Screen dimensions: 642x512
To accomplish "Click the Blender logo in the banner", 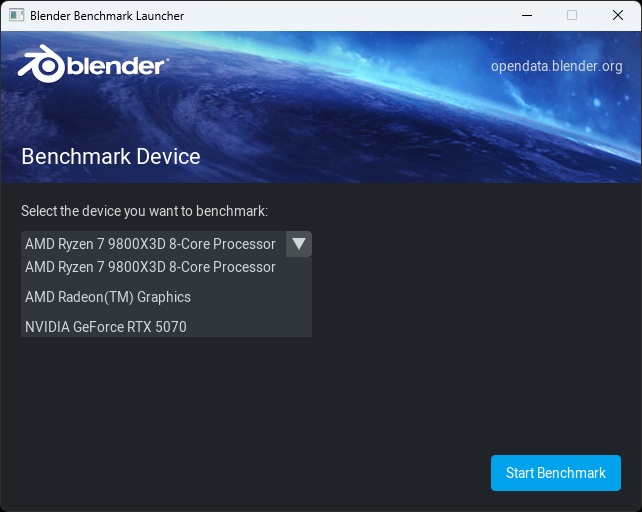I will coord(93,64).
